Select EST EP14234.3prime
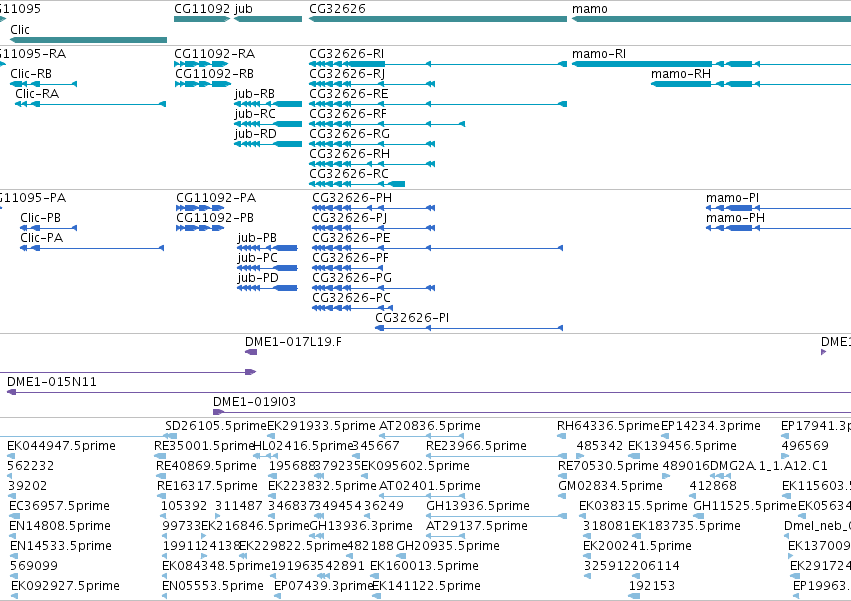This screenshot has height=601, width=851. 665,435
